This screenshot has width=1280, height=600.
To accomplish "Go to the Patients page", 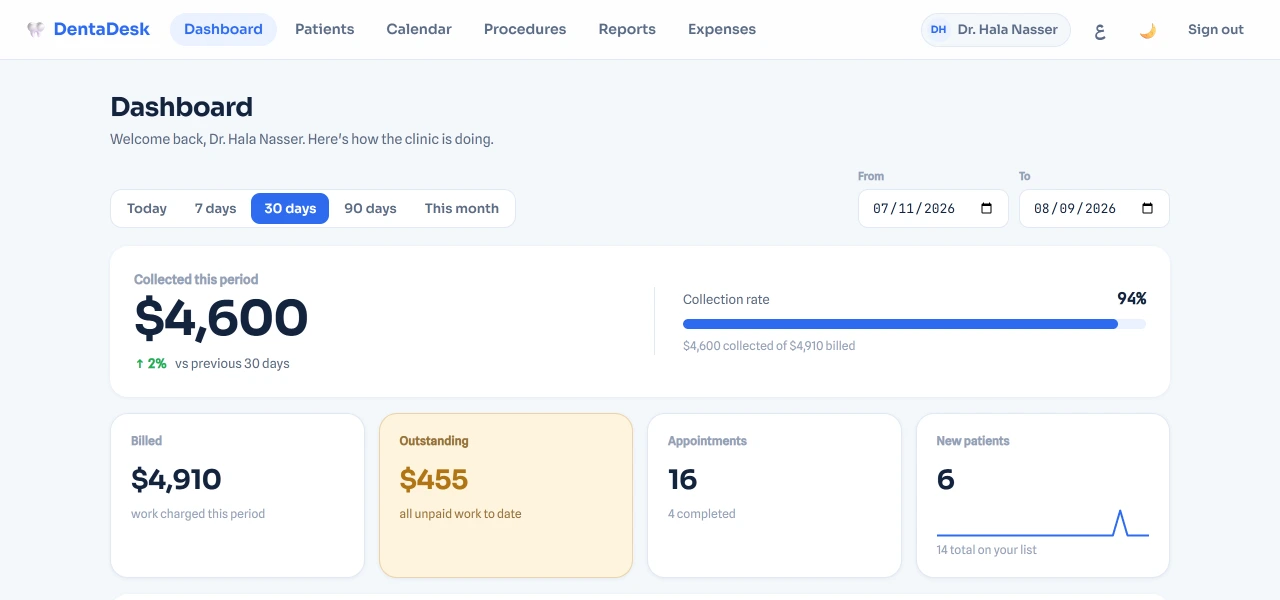I will (325, 29).
